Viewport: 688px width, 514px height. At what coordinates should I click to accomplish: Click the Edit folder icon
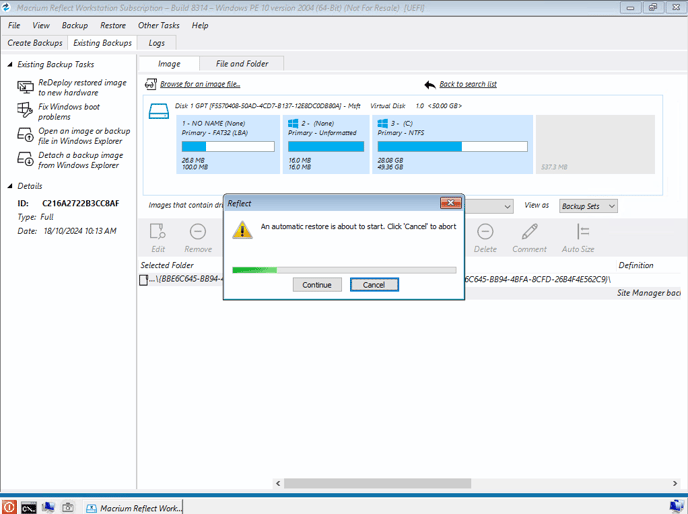[x=158, y=231]
